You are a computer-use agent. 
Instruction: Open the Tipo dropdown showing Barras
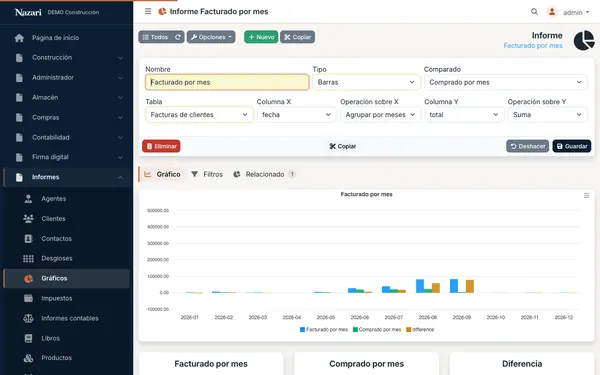click(x=366, y=82)
